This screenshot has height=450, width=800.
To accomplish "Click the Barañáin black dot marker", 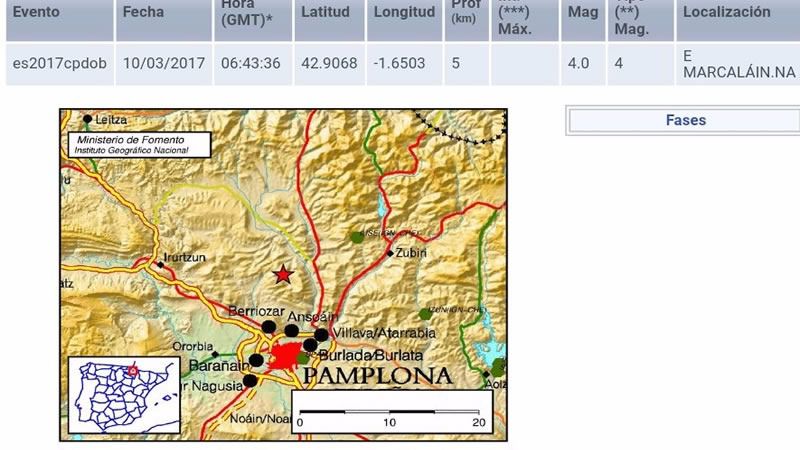I will [256, 360].
